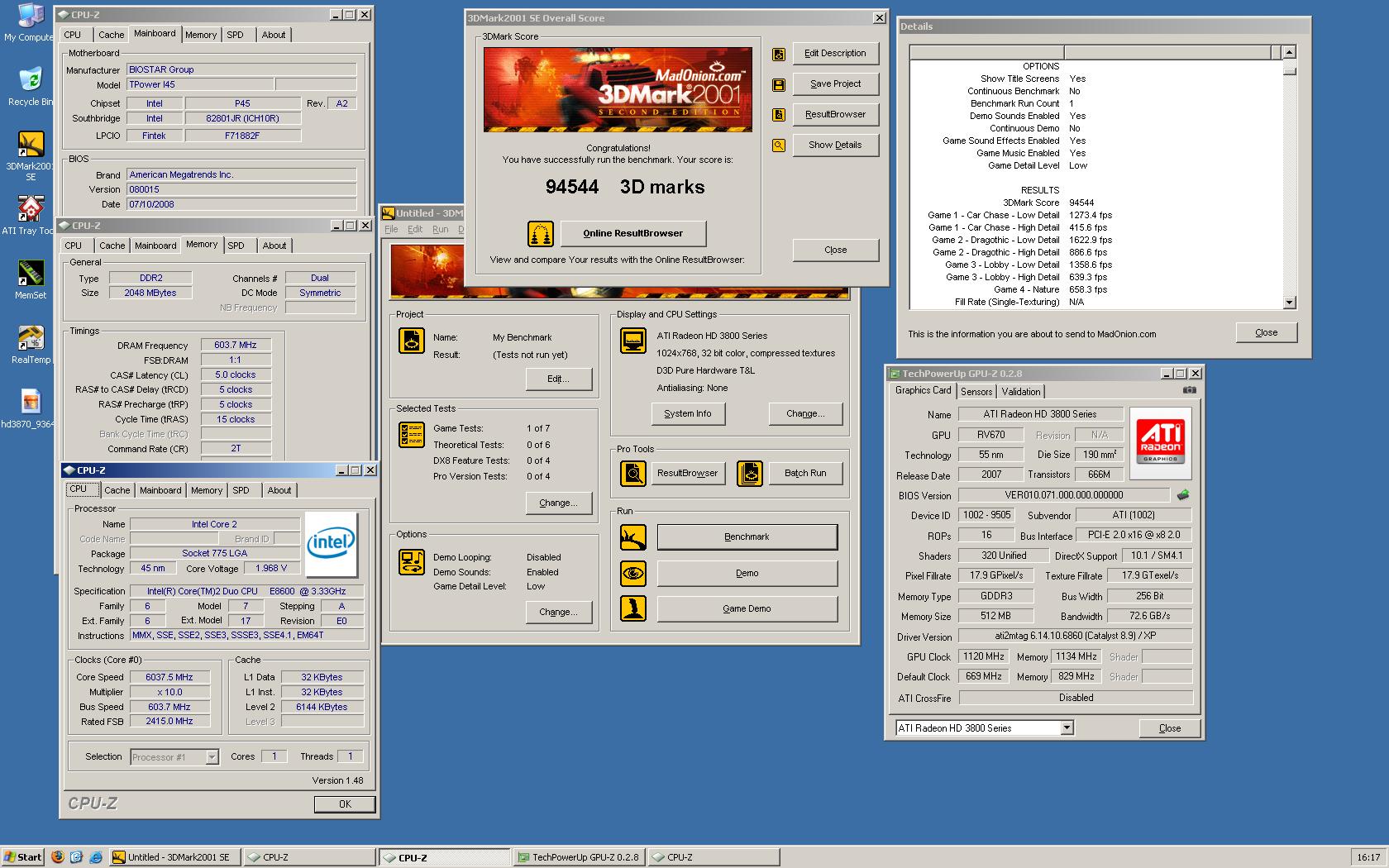Click the Benchmark run icon
This screenshot has width=1389, height=868.
point(633,537)
